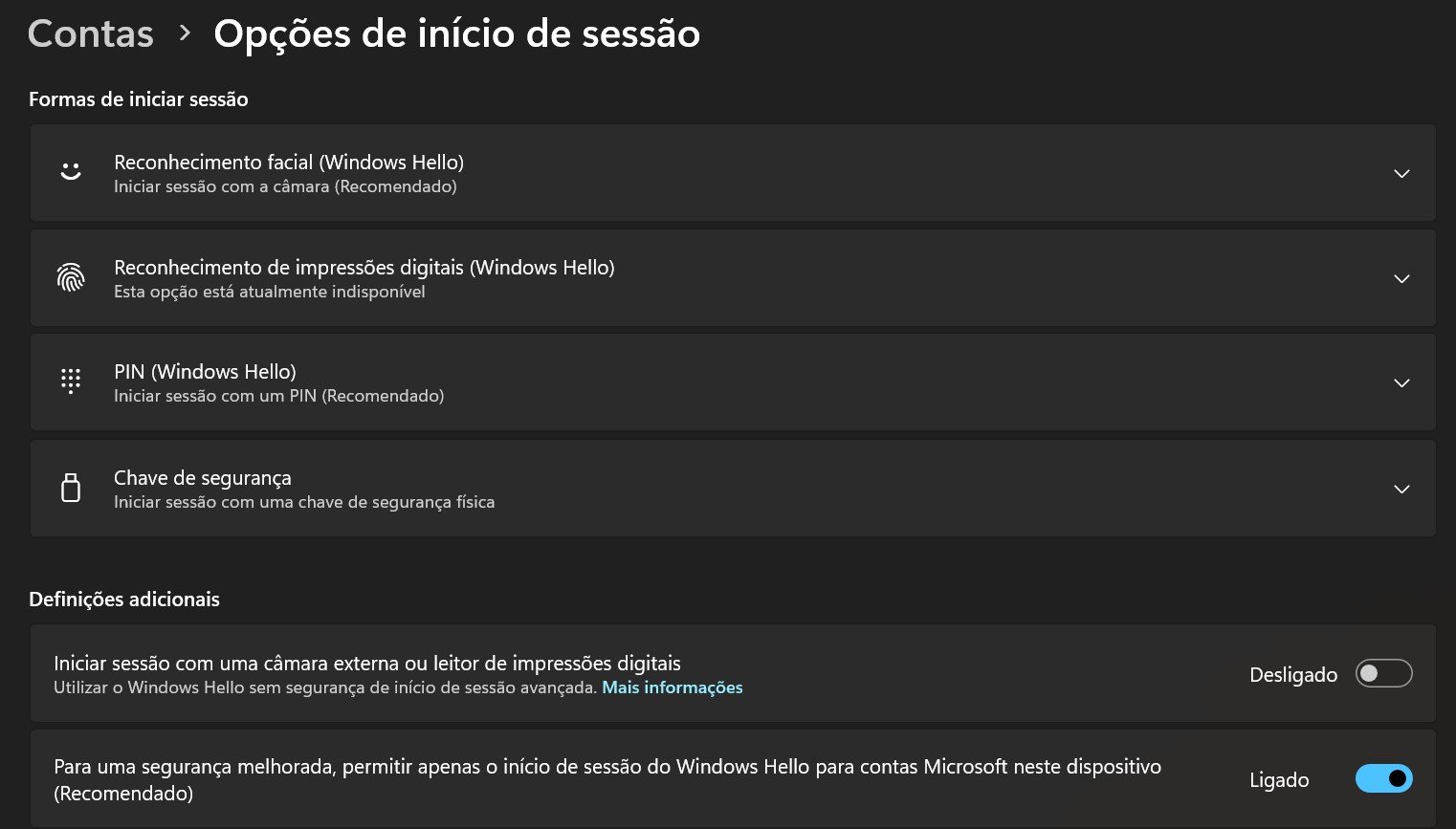Expand PIN (Windows Hello) chevron

pyautogui.click(x=1401, y=382)
